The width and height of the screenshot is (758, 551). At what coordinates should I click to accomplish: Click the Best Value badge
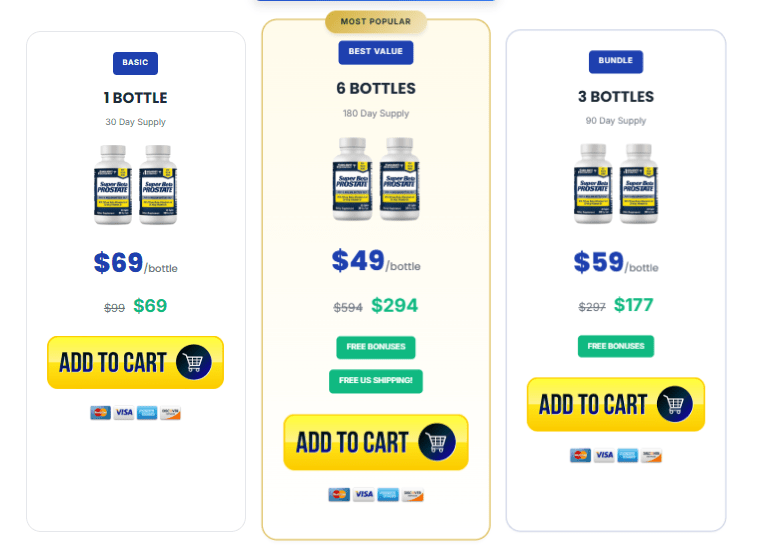coord(376,52)
